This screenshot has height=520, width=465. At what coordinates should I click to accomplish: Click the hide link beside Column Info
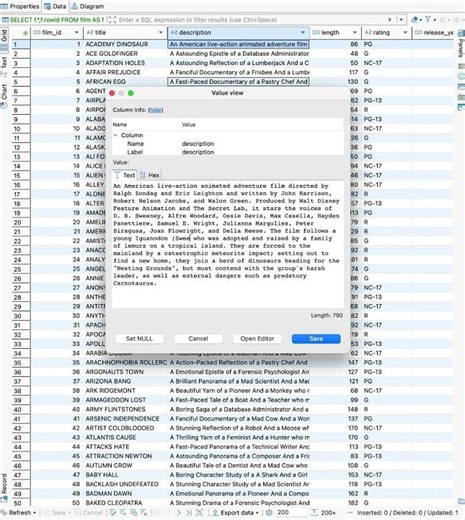pyautogui.click(x=155, y=110)
